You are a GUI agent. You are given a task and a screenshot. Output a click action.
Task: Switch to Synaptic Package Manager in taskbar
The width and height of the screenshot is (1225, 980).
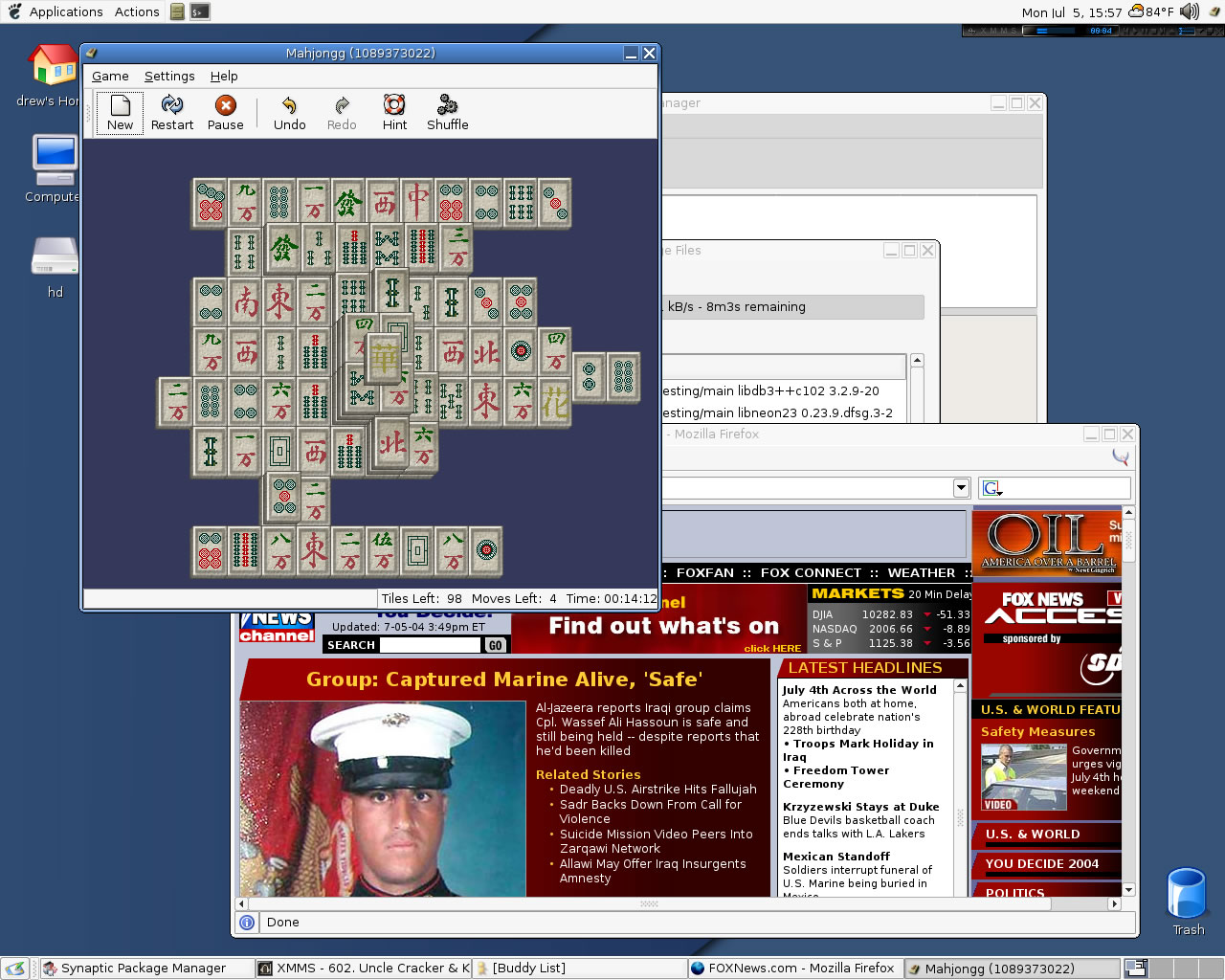pyautogui.click(x=147, y=969)
